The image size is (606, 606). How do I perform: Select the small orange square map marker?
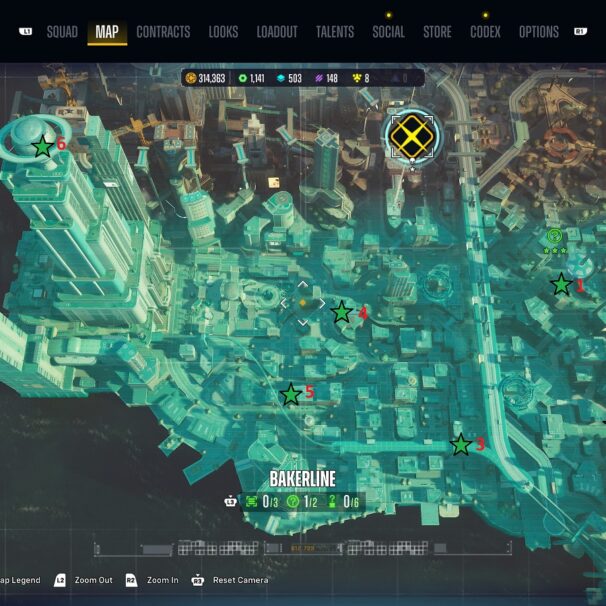(274, 182)
